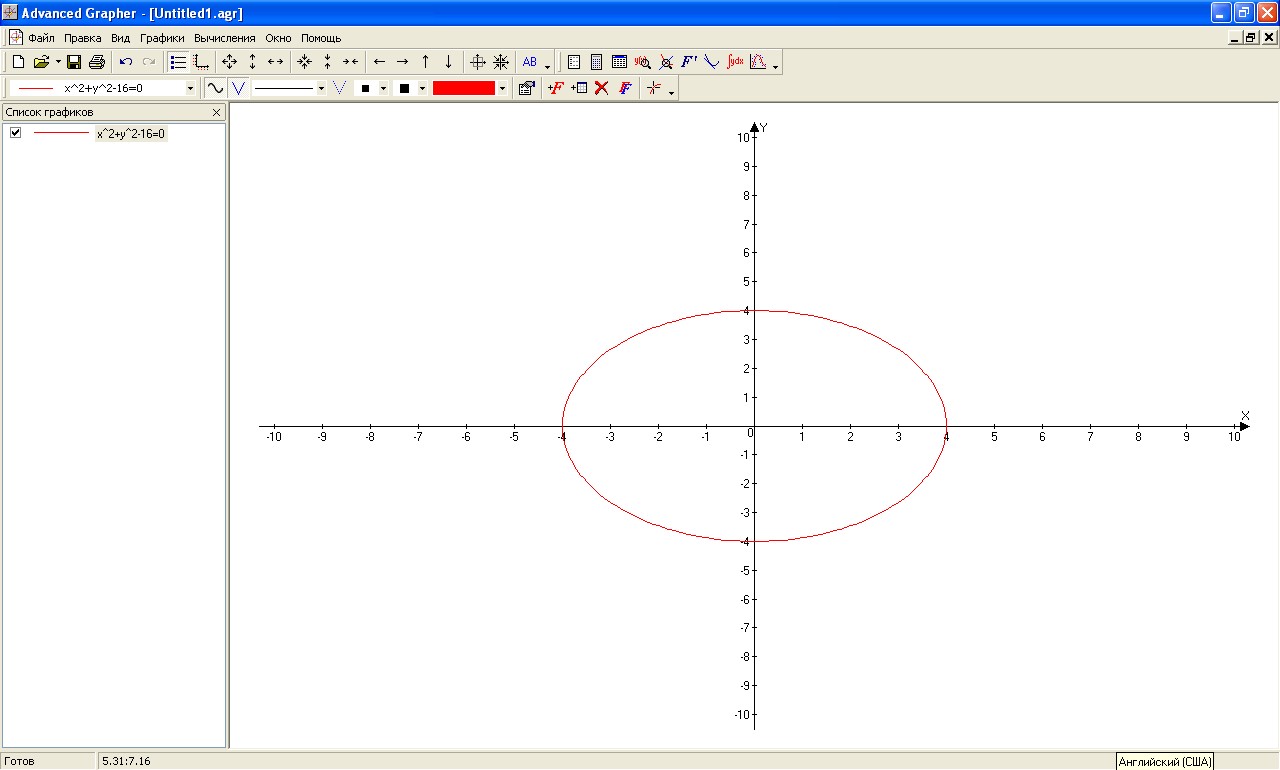Open the line style dropdown arrow
This screenshot has height=770, width=1280.
pyautogui.click(x=321, y=88)
